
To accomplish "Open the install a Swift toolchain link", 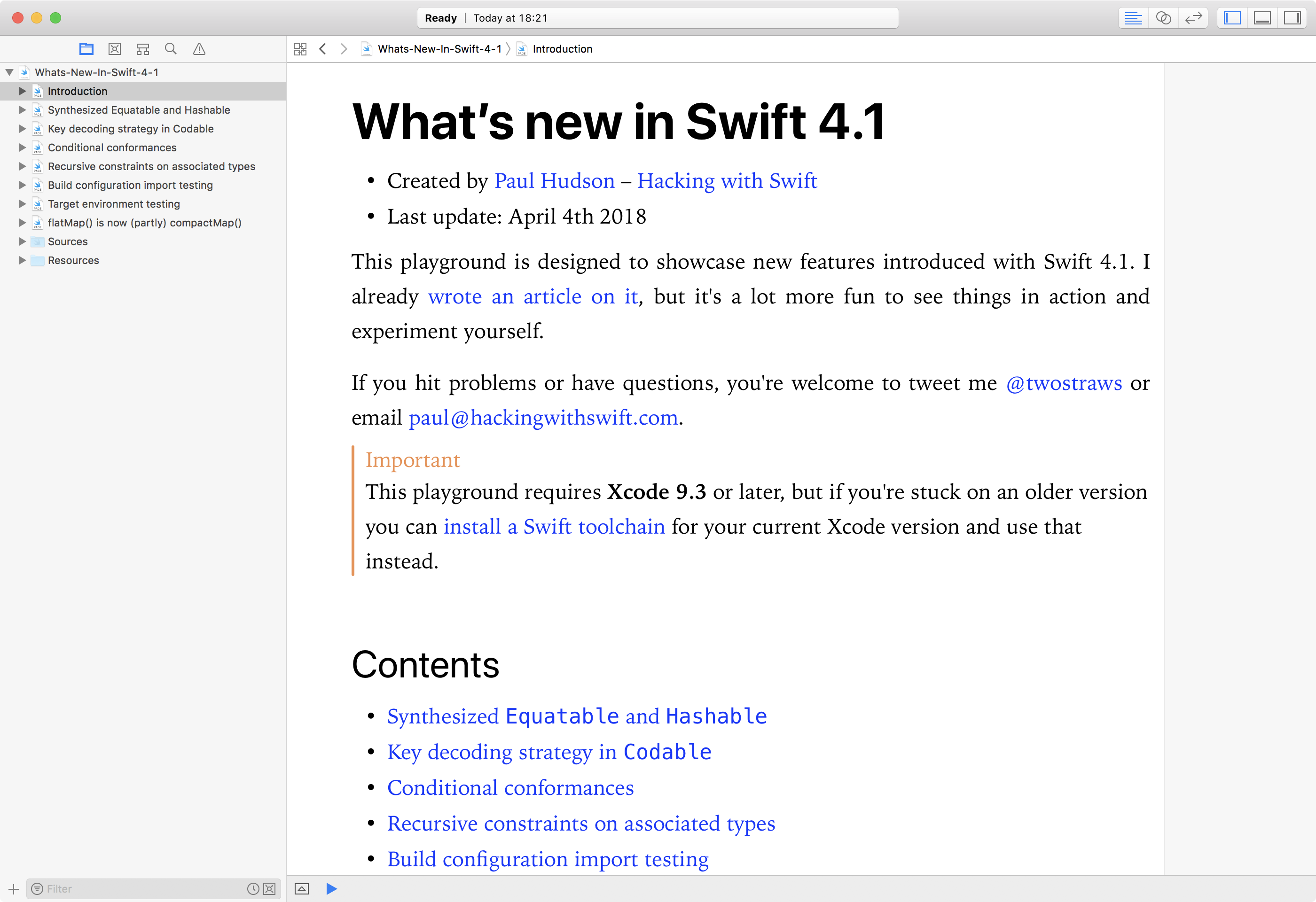I will 554,527.
